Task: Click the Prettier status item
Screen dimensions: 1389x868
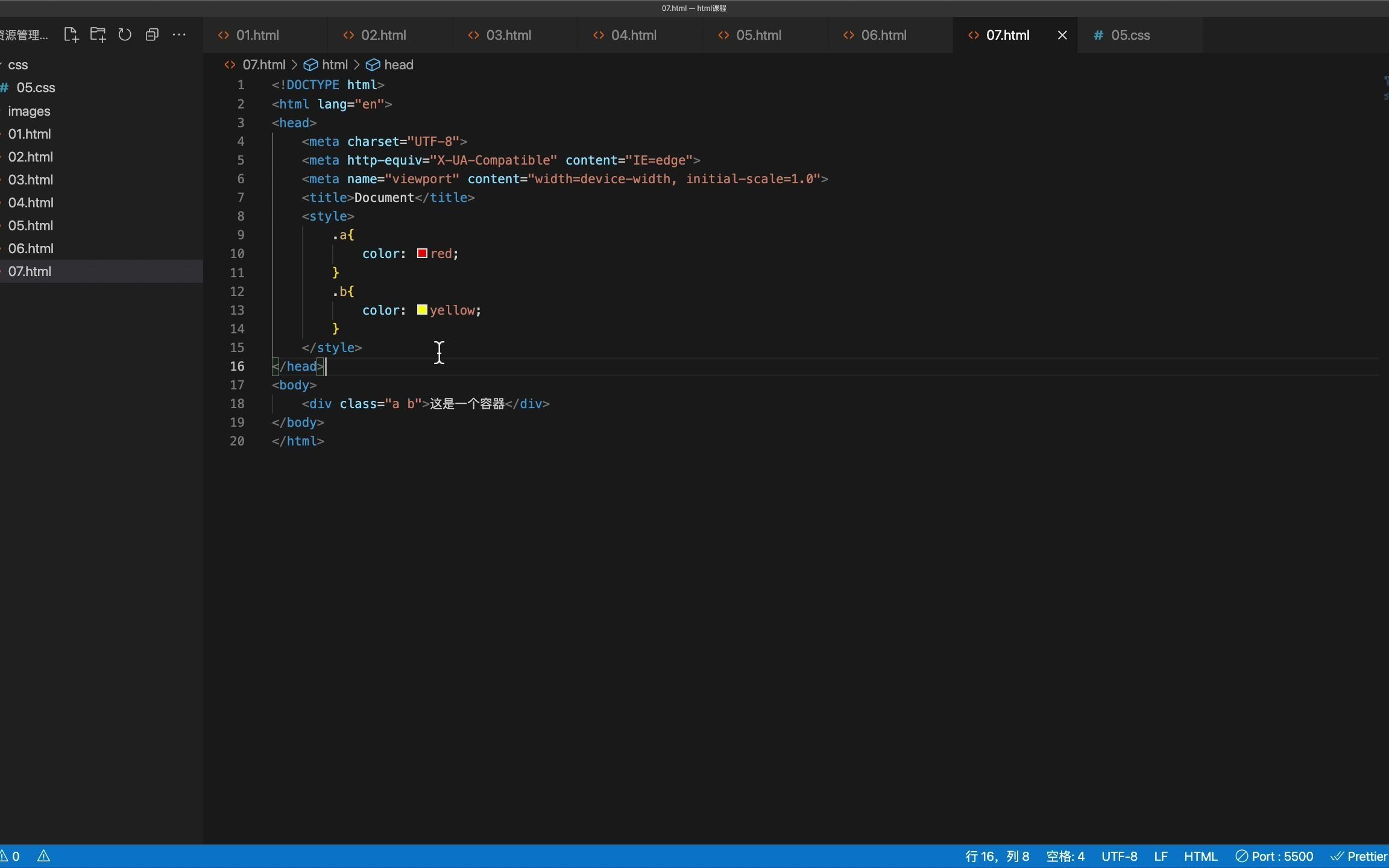Action: point(1359,856)
